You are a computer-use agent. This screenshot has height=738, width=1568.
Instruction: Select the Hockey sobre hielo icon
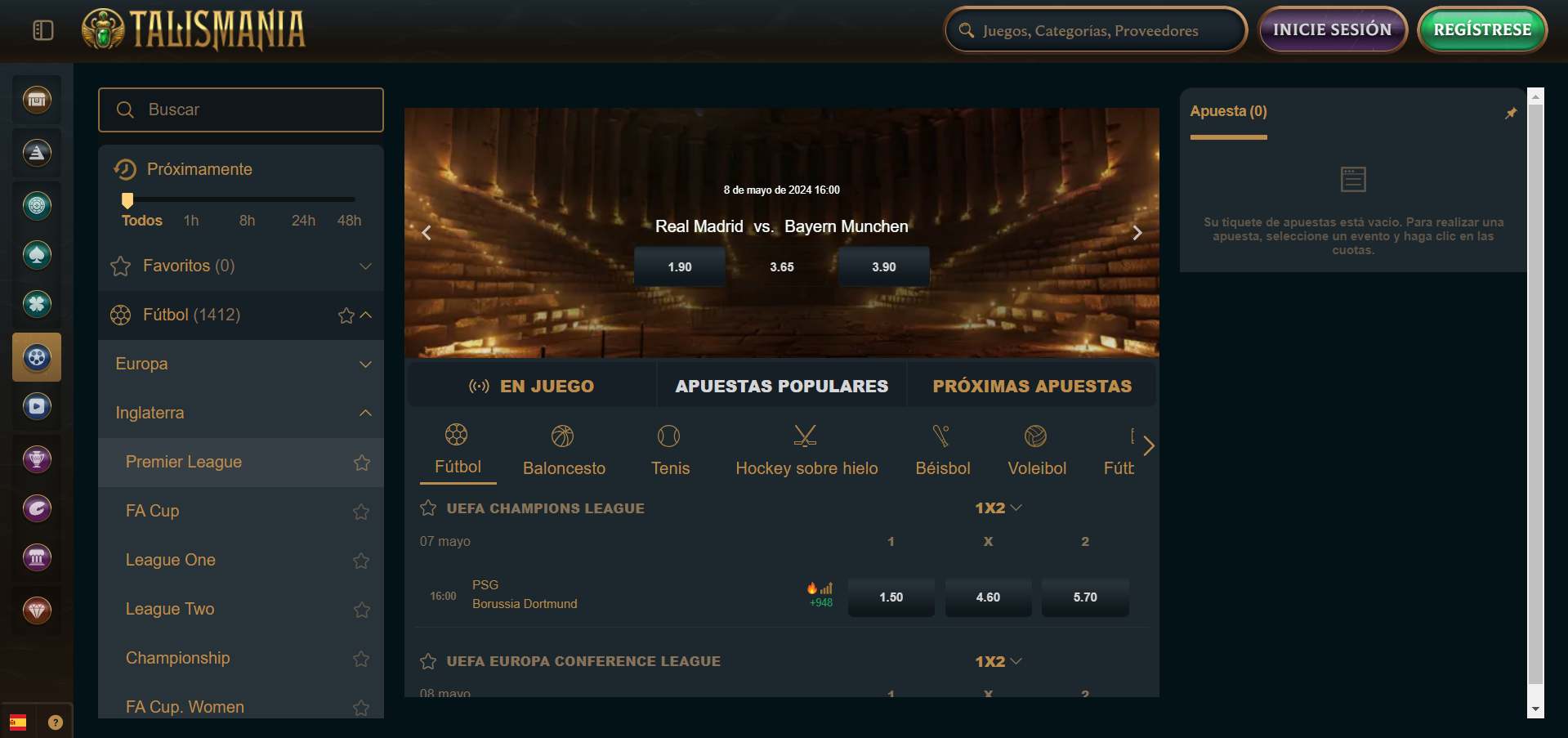806,436
